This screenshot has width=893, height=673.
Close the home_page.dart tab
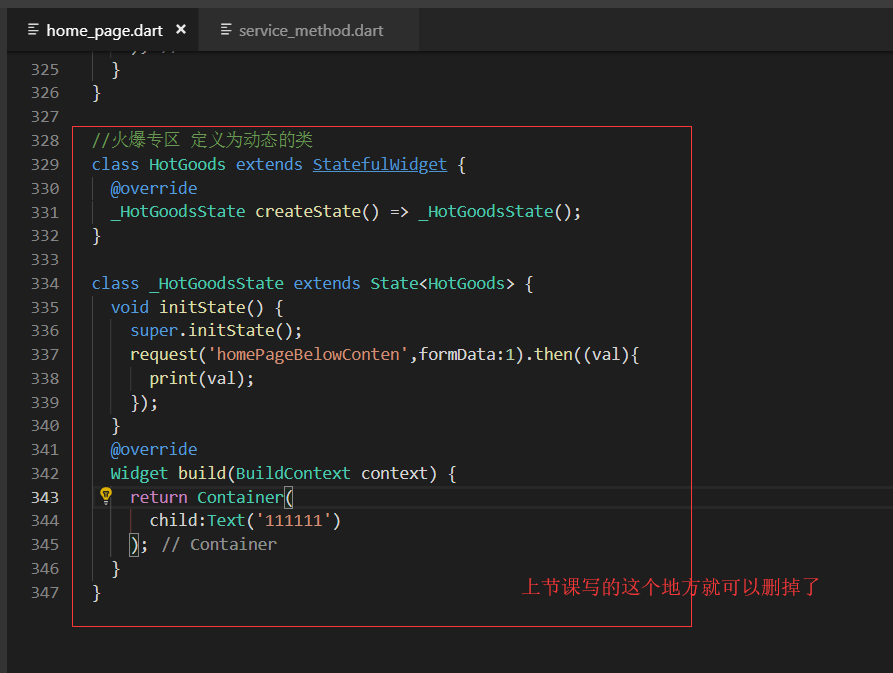(x=181, y=29)
